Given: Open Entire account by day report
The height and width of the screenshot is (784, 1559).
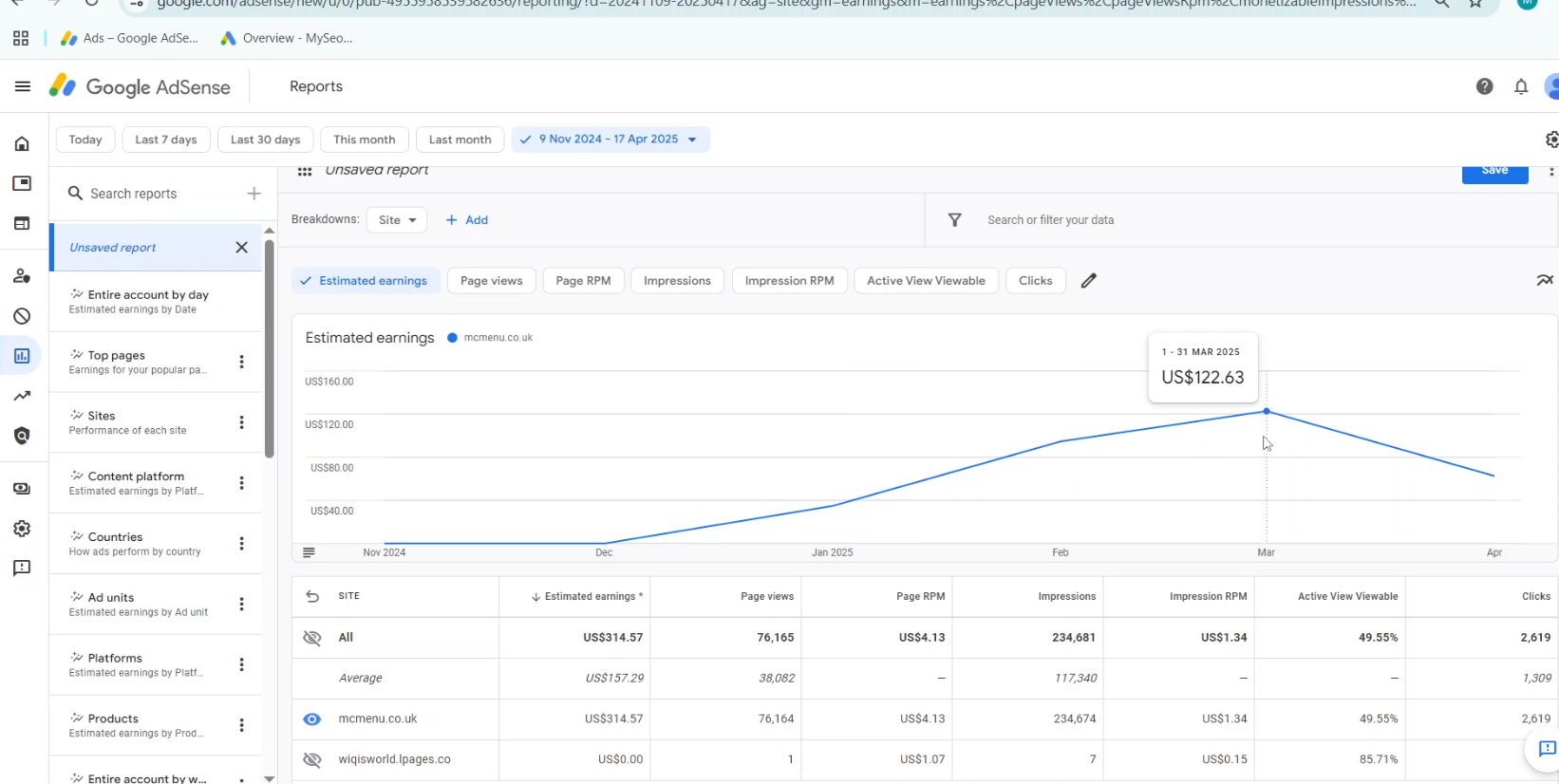Looking at the screenshot, I should 156,302.
